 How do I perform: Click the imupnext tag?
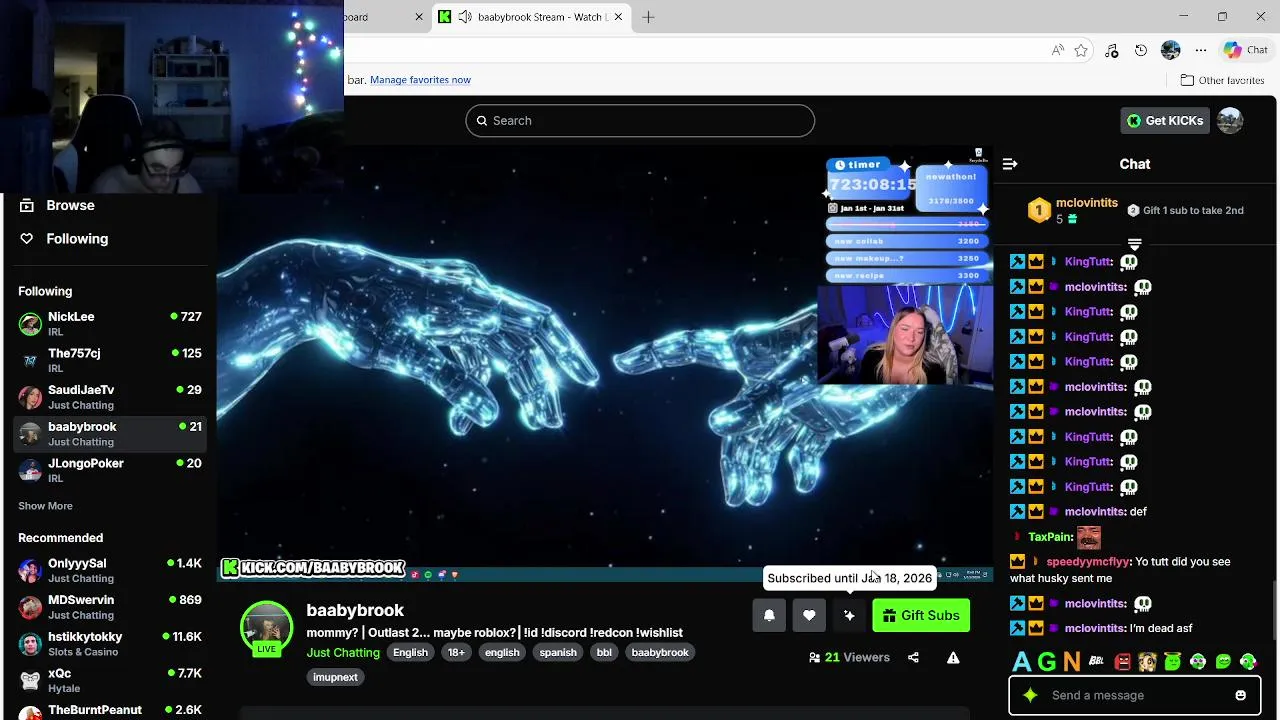[335, 677]
